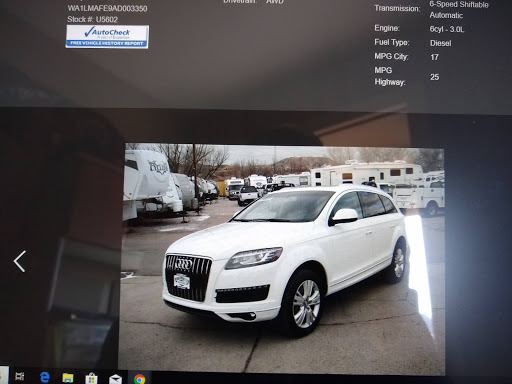
Task: Click the white Audi Q7 photo
Action: click(x=282, y=258)
